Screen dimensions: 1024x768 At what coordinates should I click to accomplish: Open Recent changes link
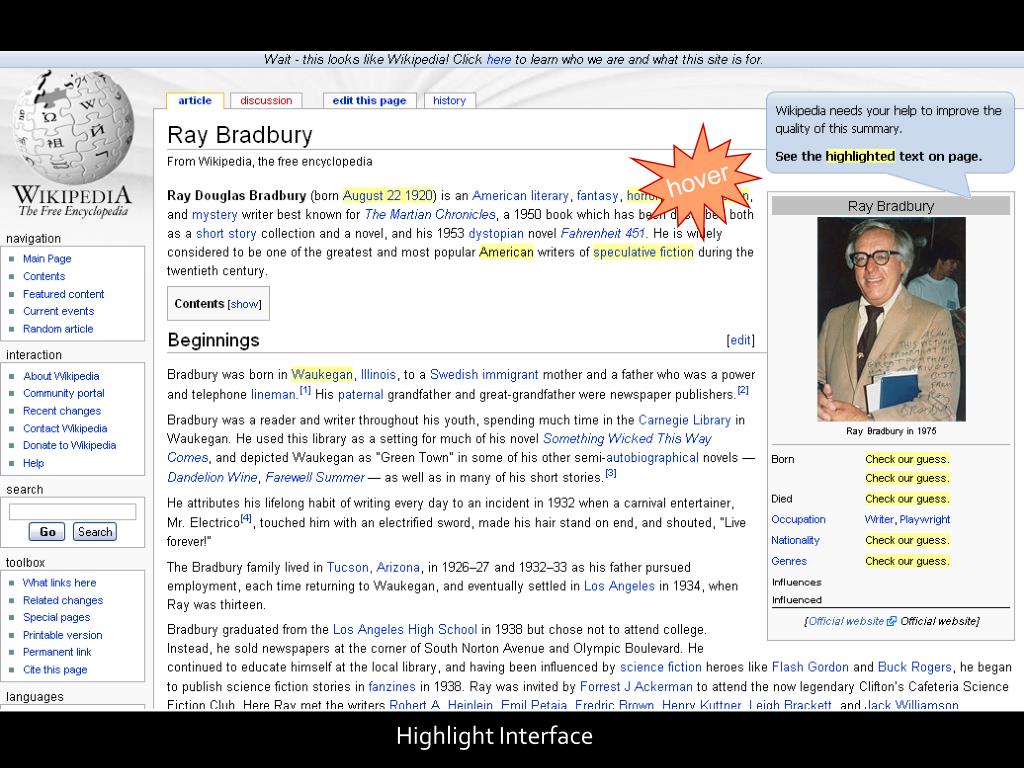tap(62, 411)
